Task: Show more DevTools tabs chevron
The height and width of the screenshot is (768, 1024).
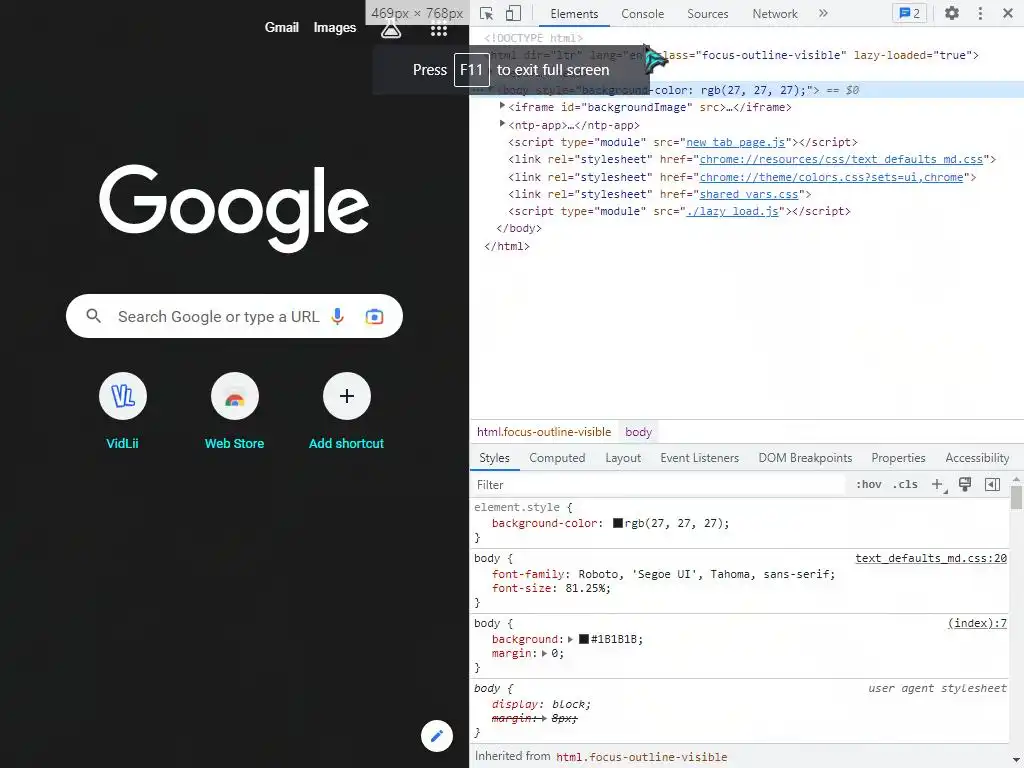Action: click(x=824, y=13)
